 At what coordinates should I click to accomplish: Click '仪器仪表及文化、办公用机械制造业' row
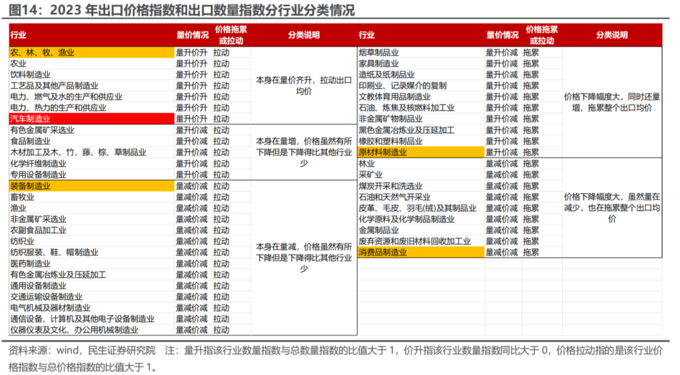click(x=74, y=330)
